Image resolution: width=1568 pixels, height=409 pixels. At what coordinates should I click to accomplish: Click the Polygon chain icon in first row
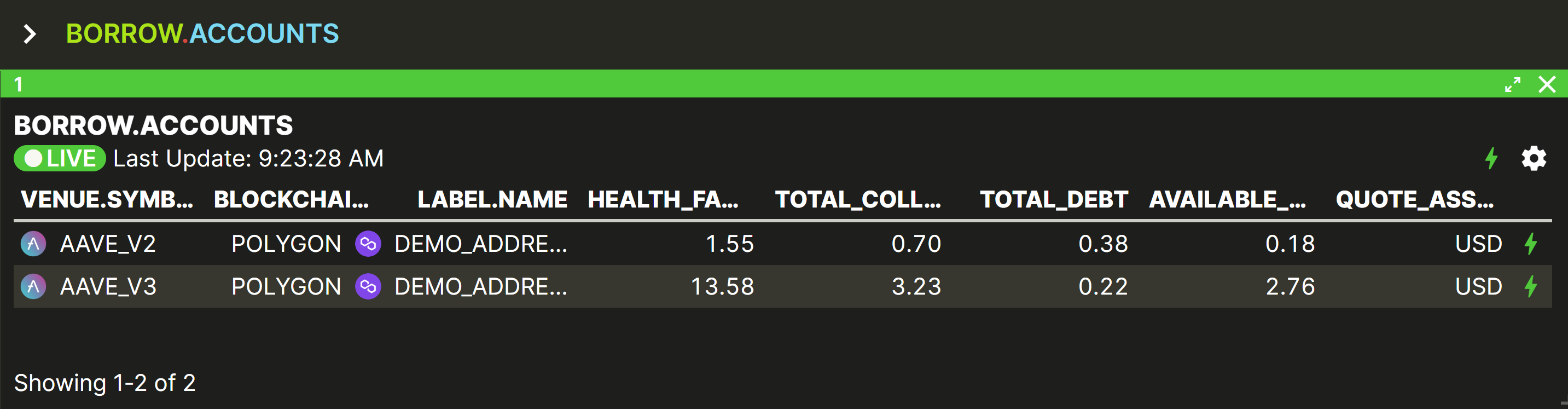click(368, 244)
